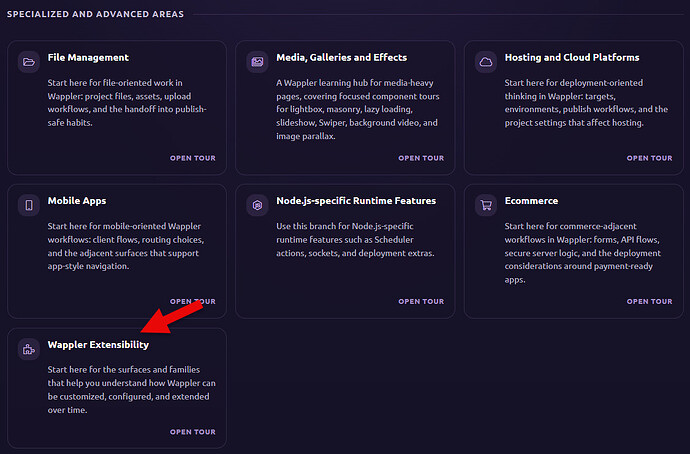Open the Ecommerce tour
This screenshot has width=690, height=454.
click(650, 301)
